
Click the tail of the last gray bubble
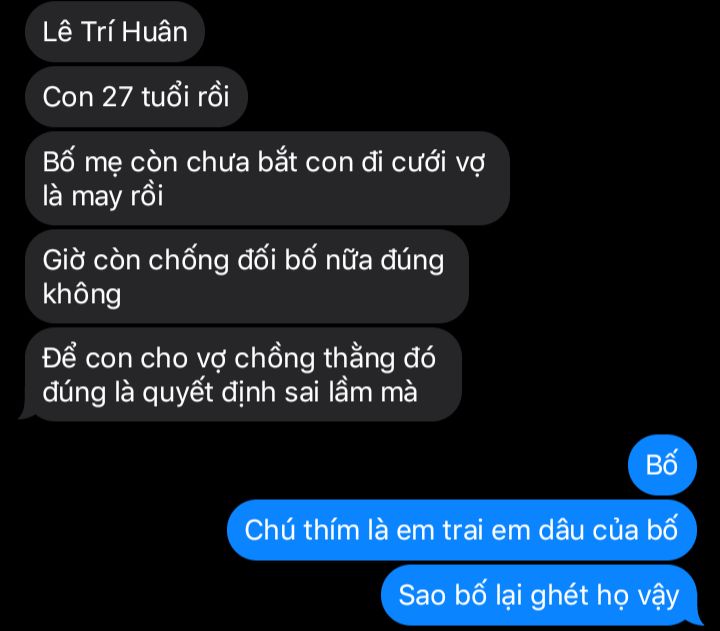pos(27,411)
